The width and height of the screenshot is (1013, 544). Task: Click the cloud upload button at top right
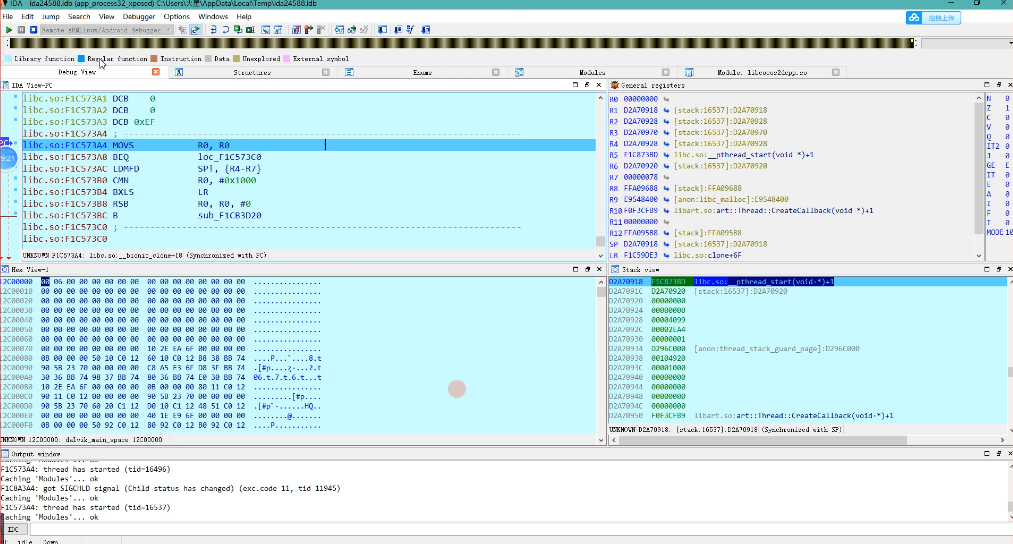click(932, 18)
